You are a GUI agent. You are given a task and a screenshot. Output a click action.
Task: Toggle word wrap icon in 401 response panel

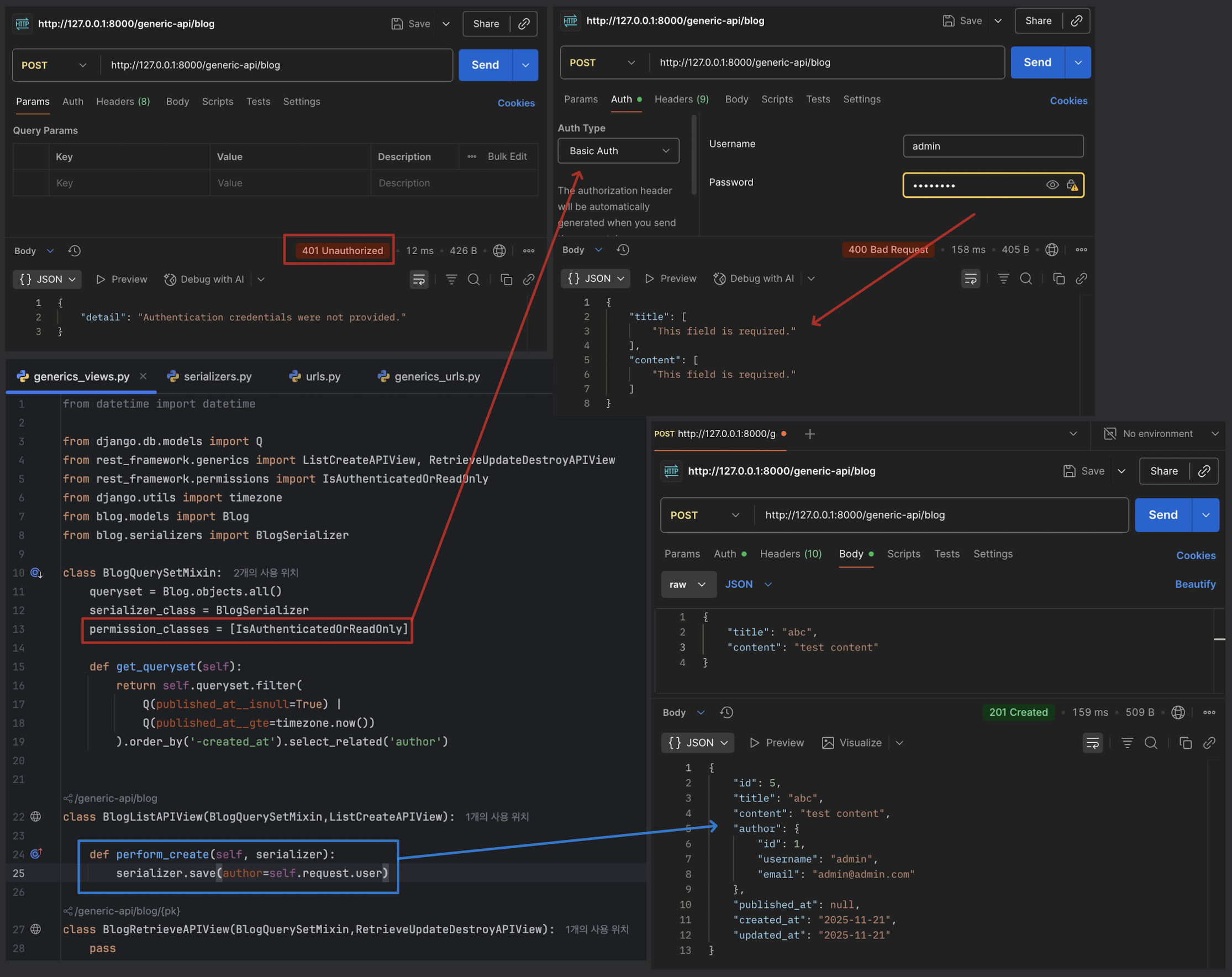(419, 280)
